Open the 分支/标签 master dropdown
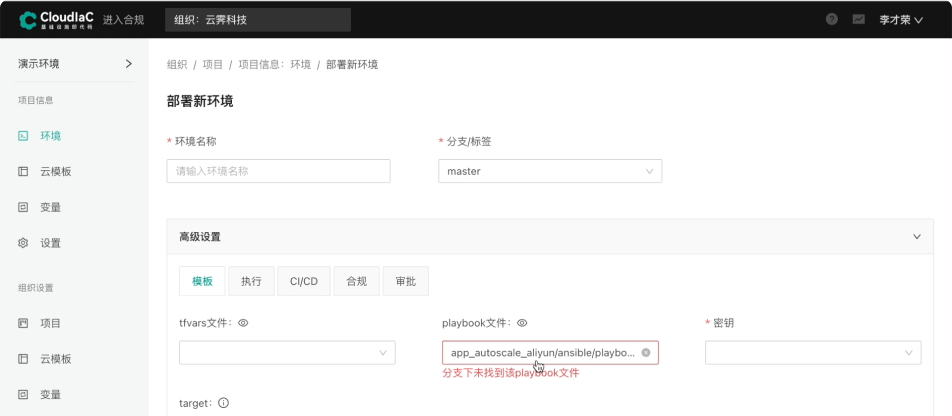Screen dimensions: 952x416 [549, 171]
